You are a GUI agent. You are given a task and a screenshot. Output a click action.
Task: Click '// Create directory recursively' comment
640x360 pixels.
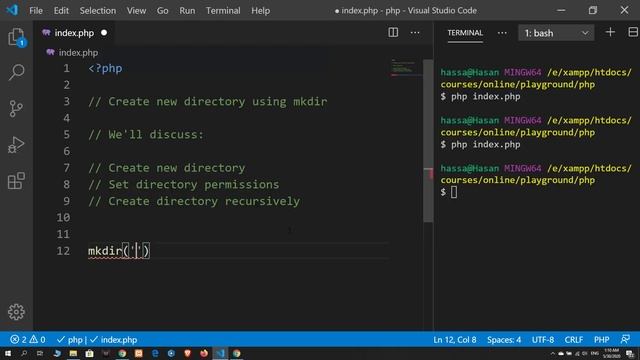(x=194, y=201)
